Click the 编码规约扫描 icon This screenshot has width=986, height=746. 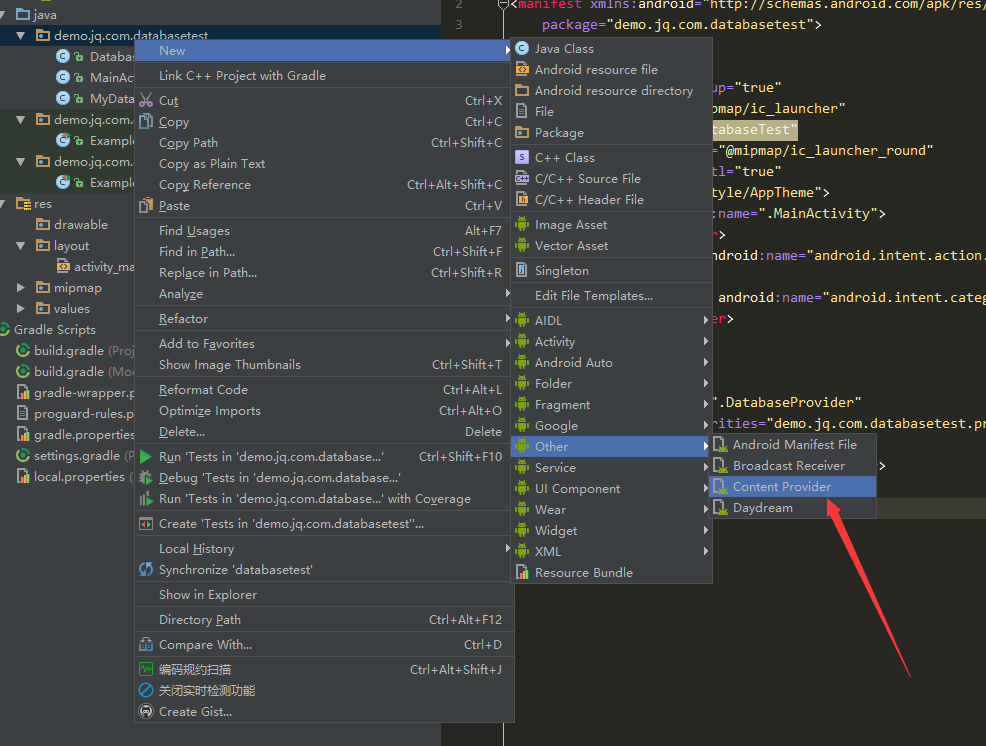pyautogui.click(x=146, y=669)
